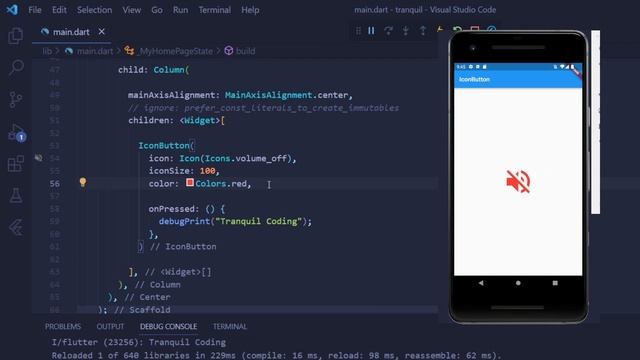Open the Extensions view
This screenshot has width=640, height=360.
[x=16, y=164]
